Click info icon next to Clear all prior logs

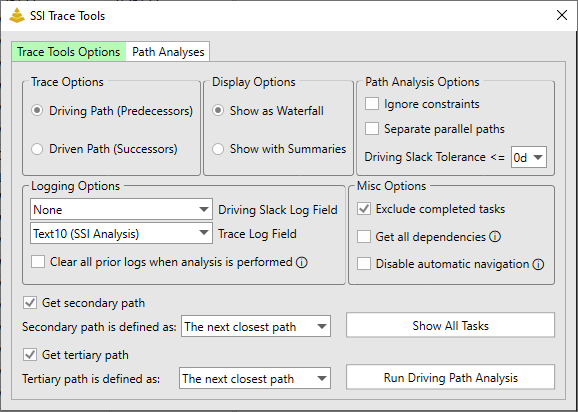(302, 262)
